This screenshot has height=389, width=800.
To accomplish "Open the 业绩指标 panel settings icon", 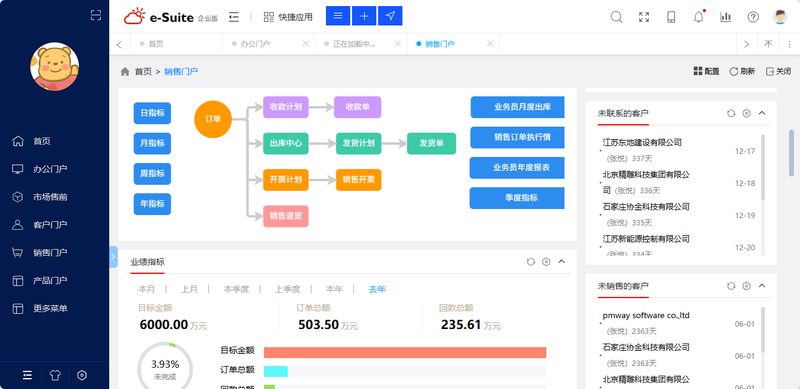I will pyautogui.click(x=546, y=262).
